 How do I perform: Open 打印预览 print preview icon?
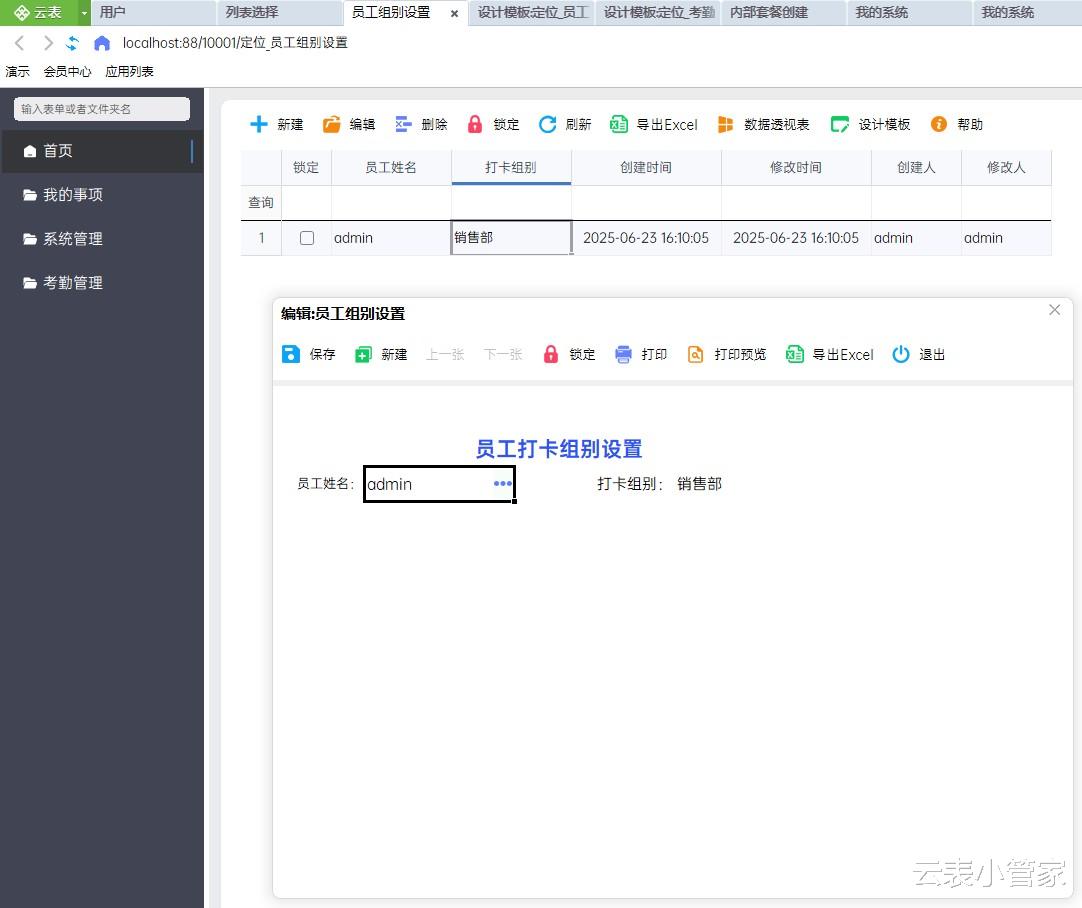click(696, 354)
